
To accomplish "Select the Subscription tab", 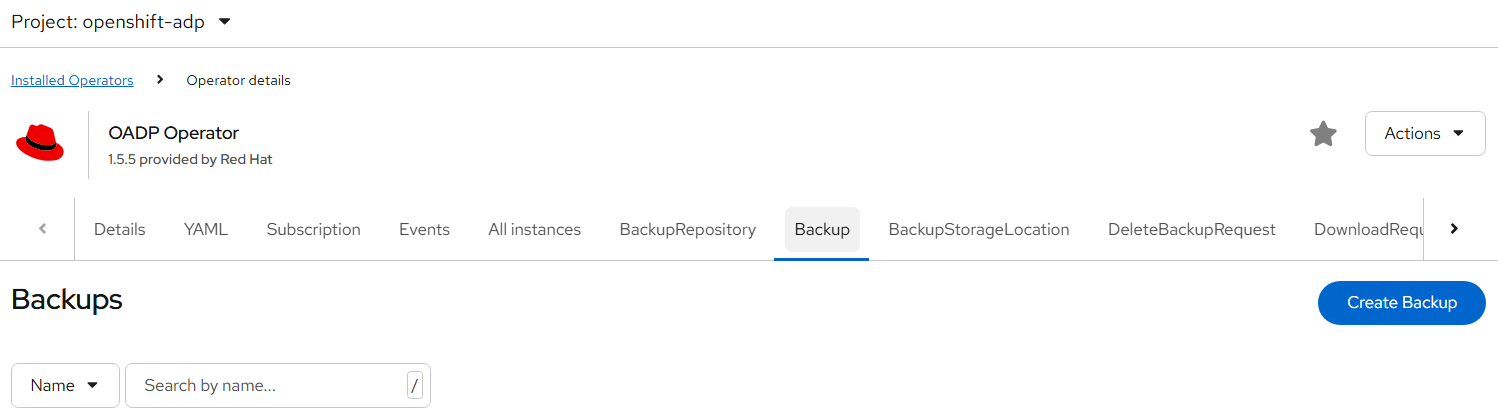I will click(313, 230).
